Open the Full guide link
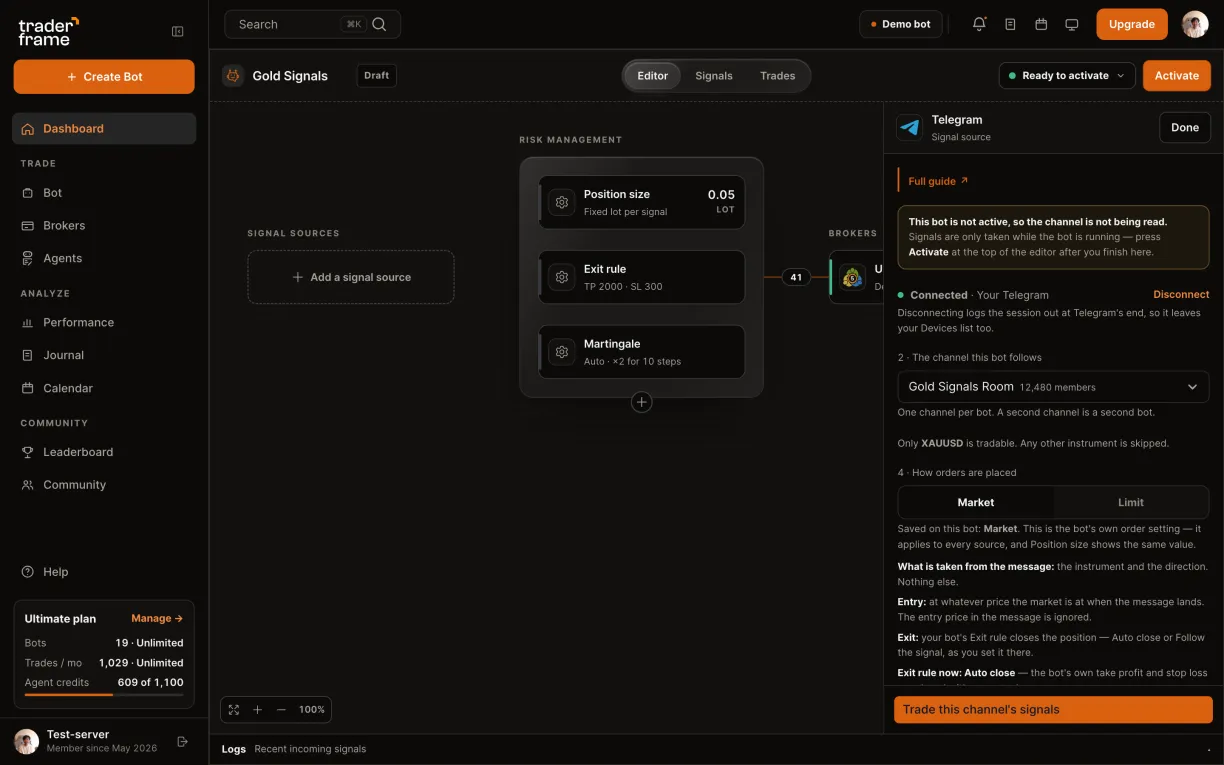The width and height of the screenshot is (1224, 765). click(938, 181)
